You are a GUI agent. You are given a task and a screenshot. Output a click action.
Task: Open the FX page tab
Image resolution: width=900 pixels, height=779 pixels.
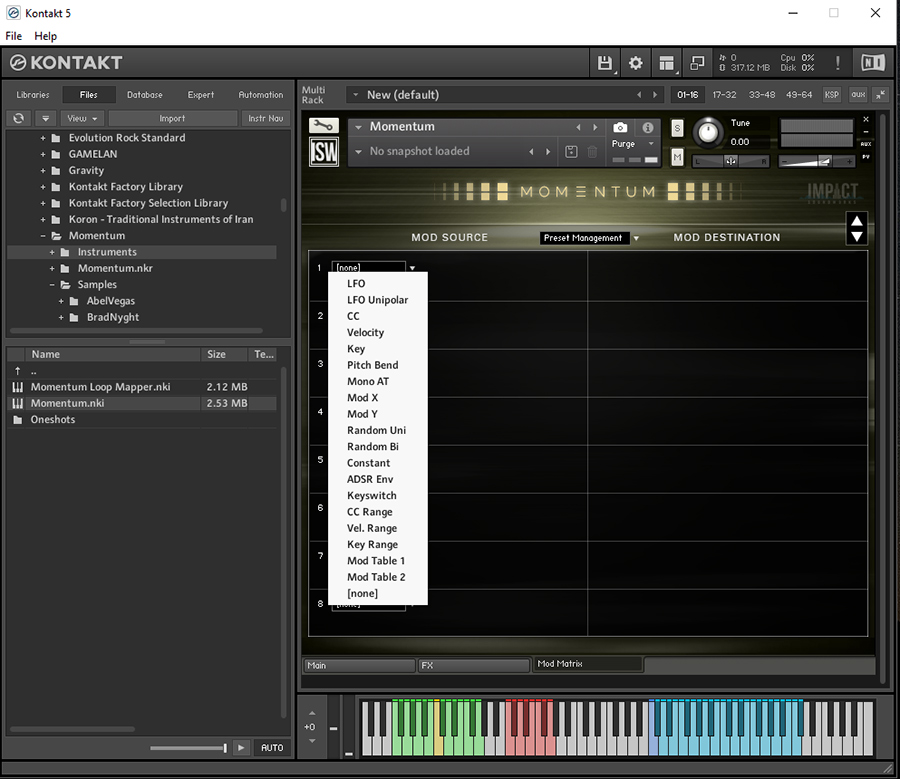click(474, 665)
